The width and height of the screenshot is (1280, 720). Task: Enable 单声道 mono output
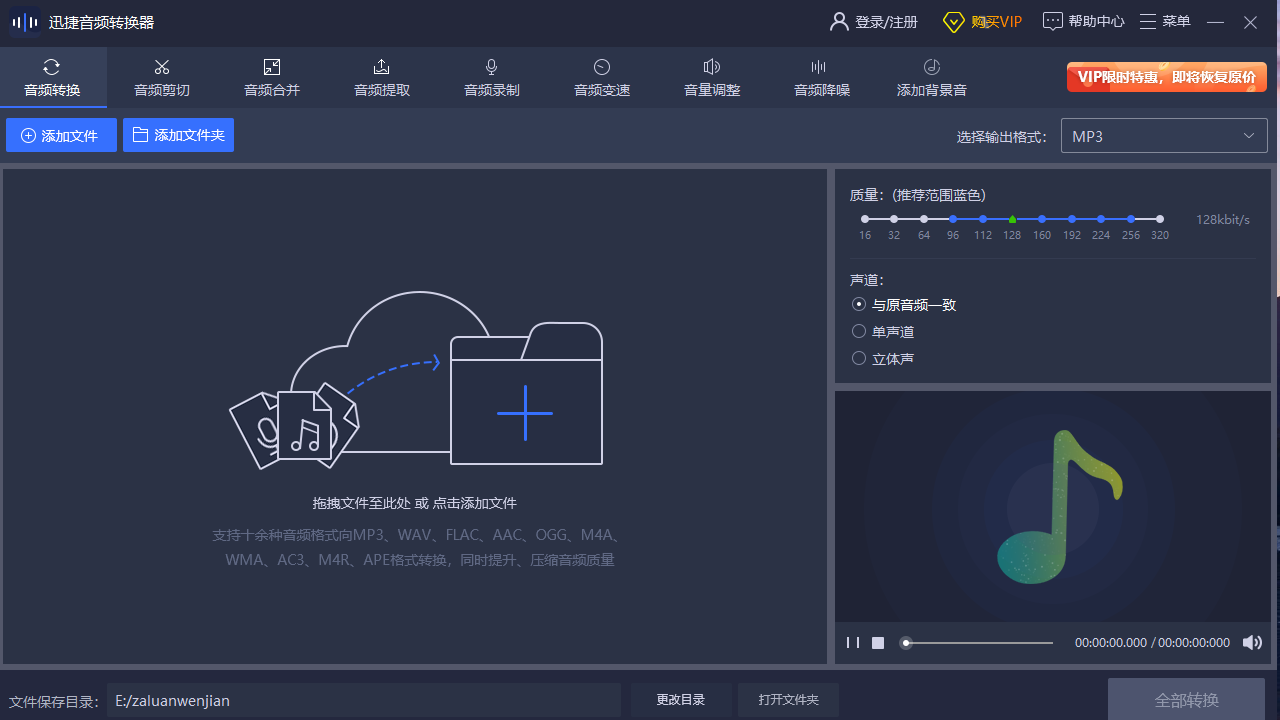click(x=858, y=331)
